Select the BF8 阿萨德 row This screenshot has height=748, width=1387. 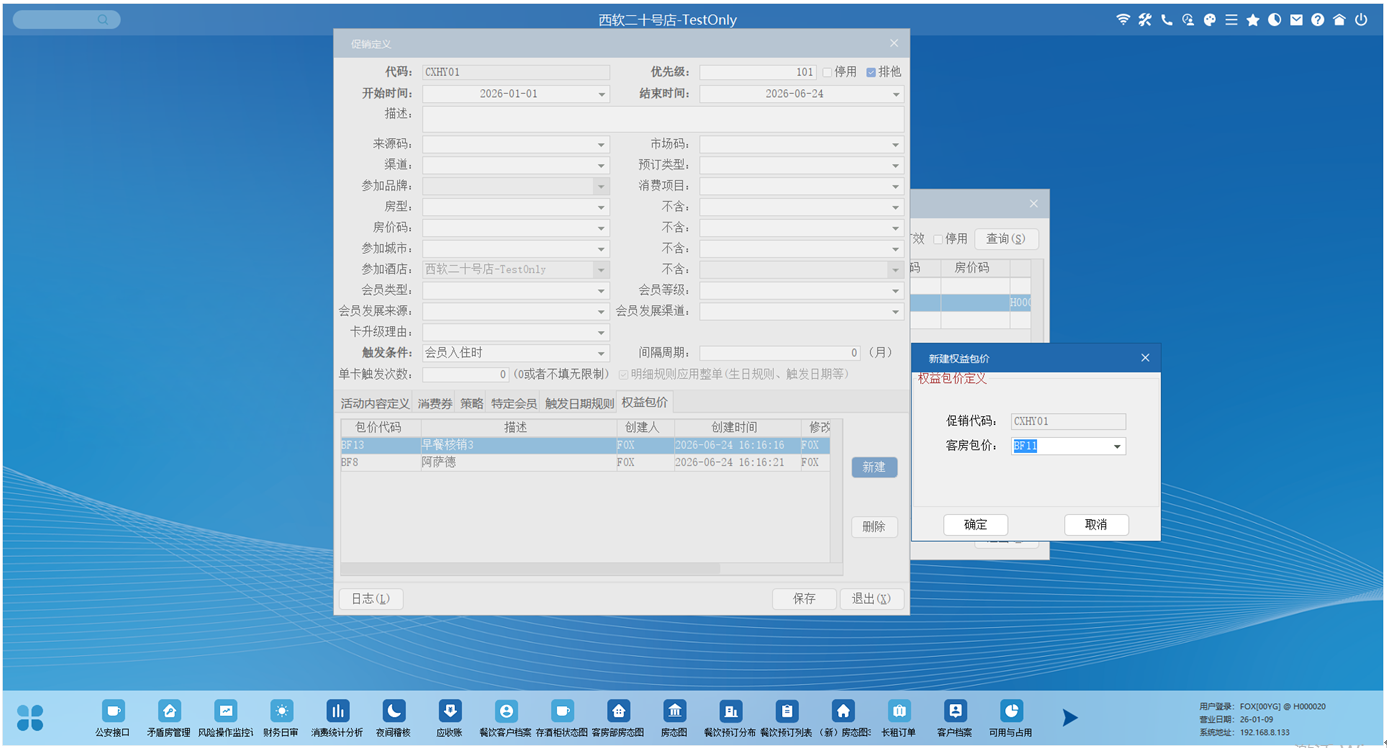coord(585,463)
